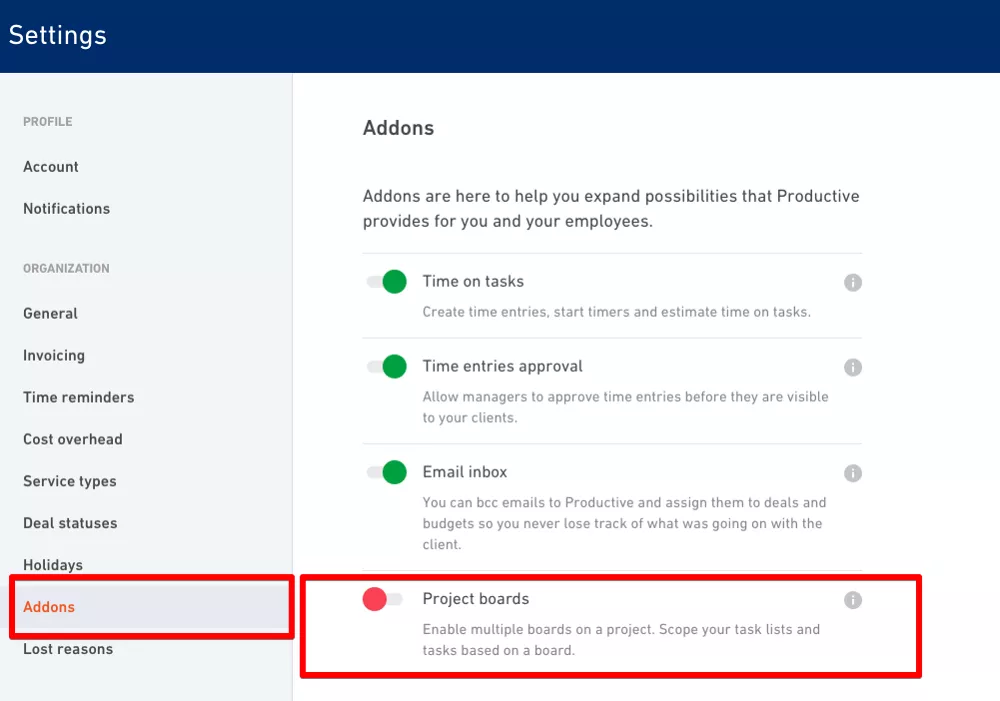Click the info icon for Time on tasks
The width and height of the screenshot is (1000, 701).
[x=853, y=282]
